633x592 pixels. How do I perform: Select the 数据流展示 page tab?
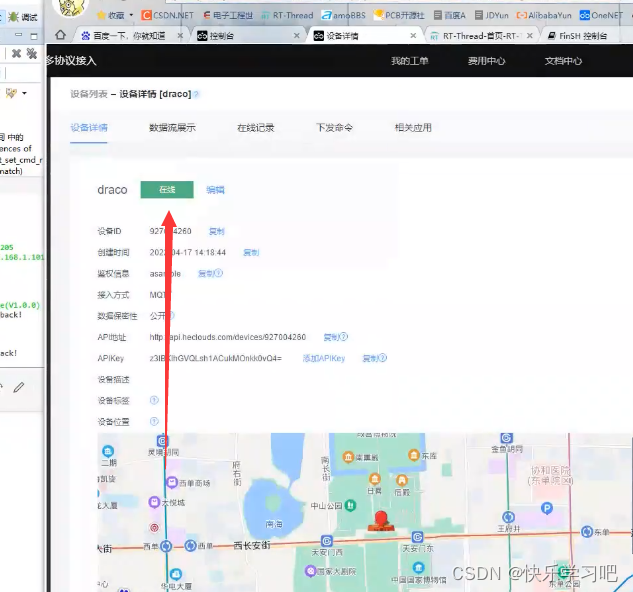[x=172, y=128]
